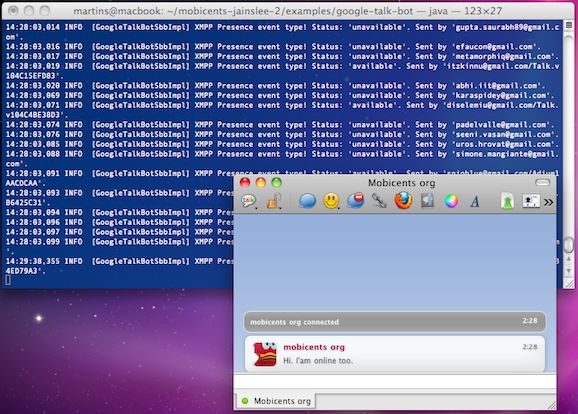Click the Terminal window title text
Viewport: 578px width, 414px height.
pyautogui.click(x=288, y=11)
